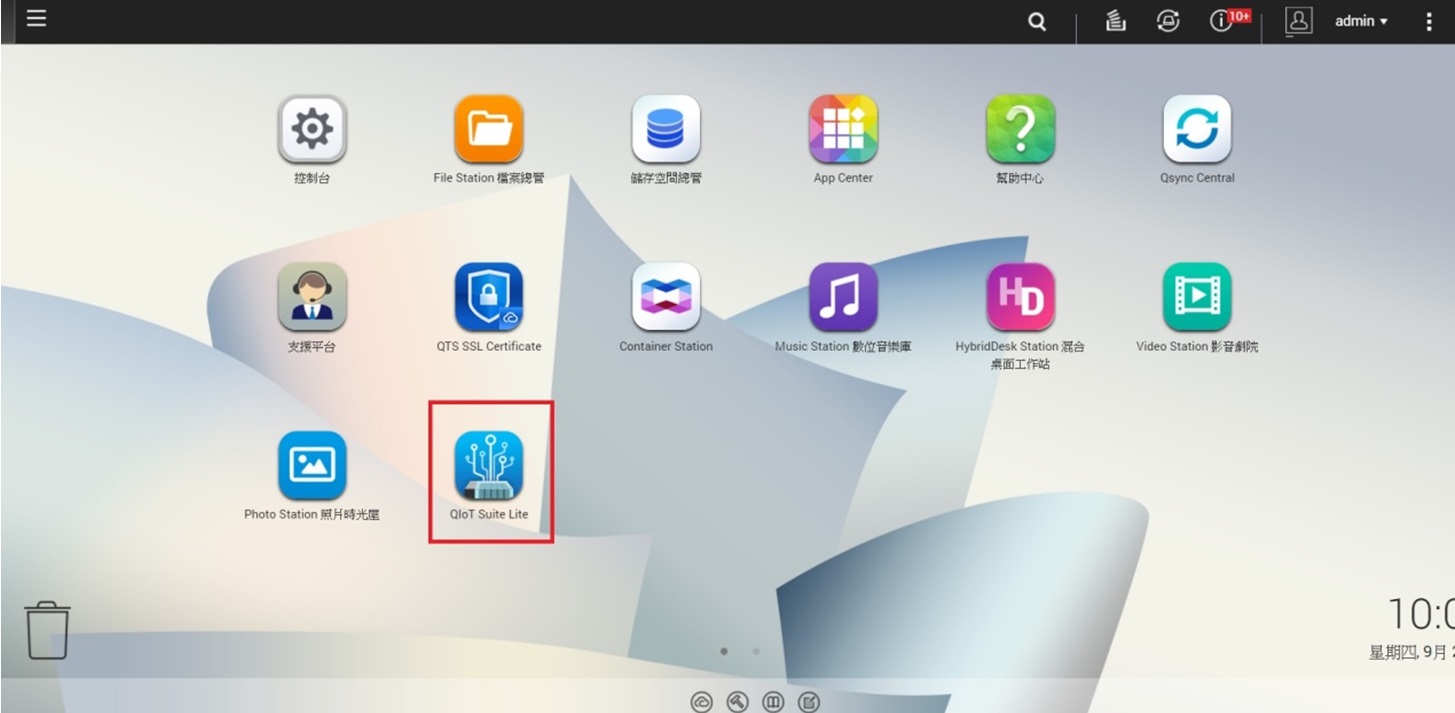1455x713 pixels.
Task: Launch Container Station
Action: pos(666,297)
